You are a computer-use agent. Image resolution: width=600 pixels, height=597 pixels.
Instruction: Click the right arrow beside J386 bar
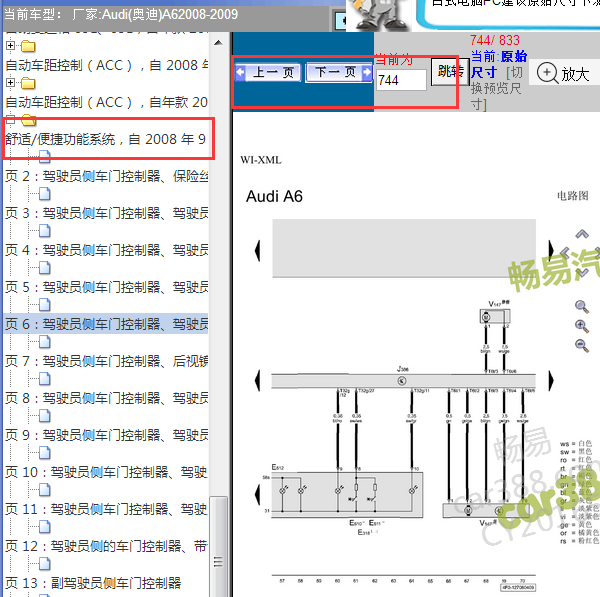coord(551,381)
